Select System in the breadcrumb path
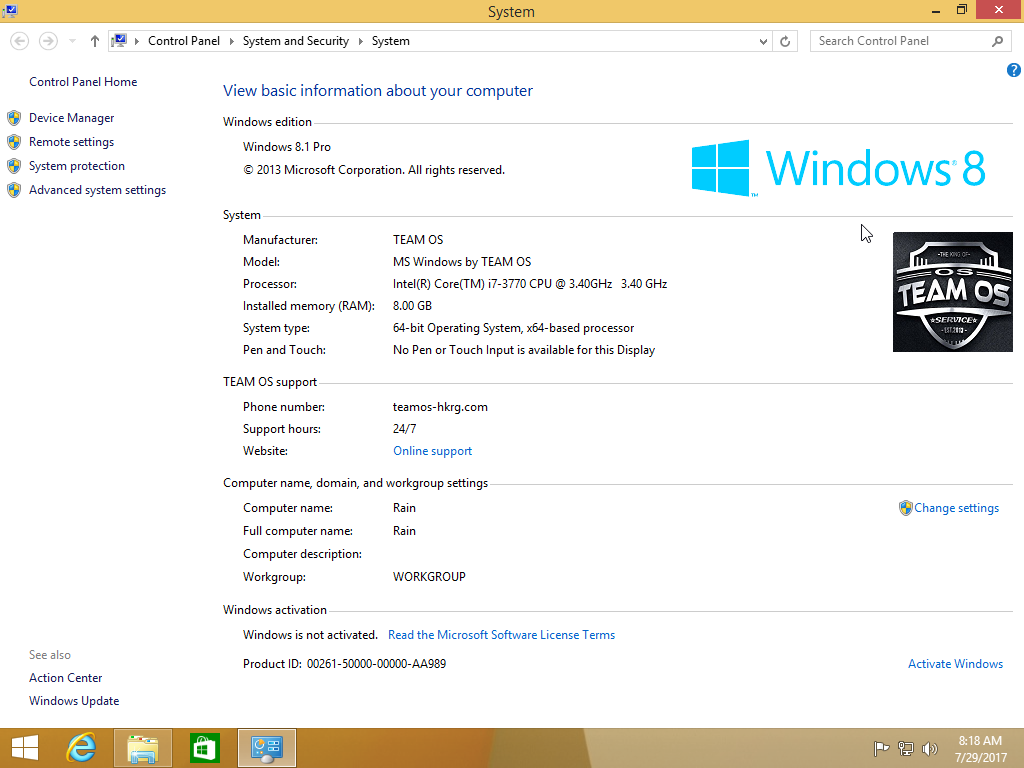Image resolution: width=1024 pixels, height=768 pixels. point(391,40)
